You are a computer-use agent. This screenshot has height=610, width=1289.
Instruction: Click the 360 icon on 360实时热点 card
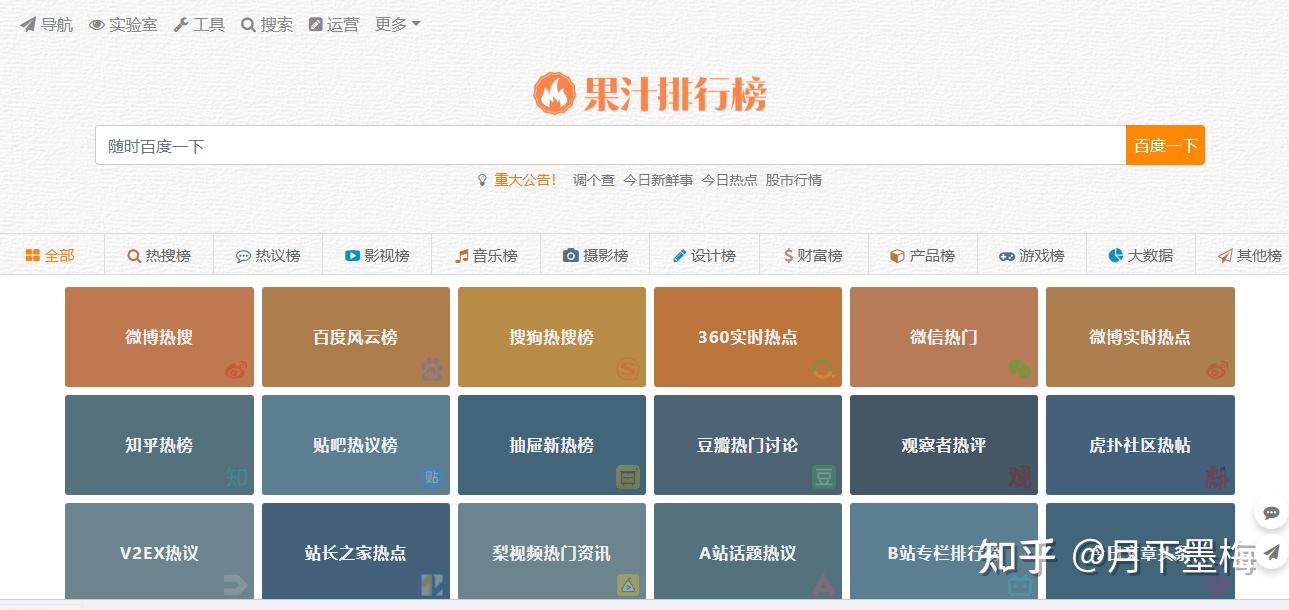(x=824, y=370)
